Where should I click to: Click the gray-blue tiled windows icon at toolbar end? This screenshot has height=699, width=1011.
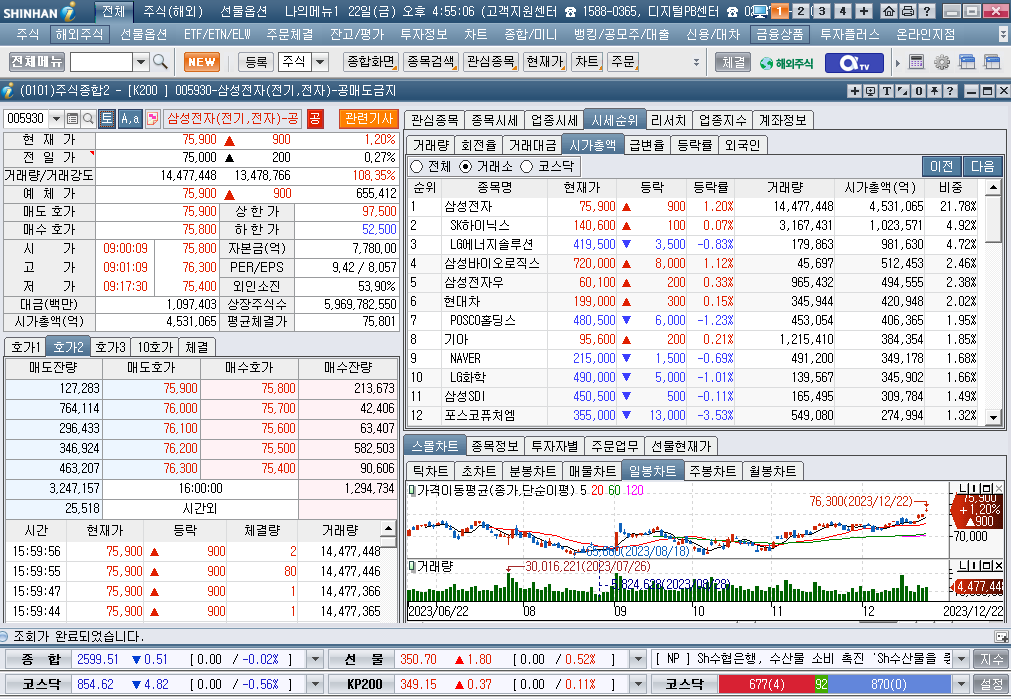point(992,62)
